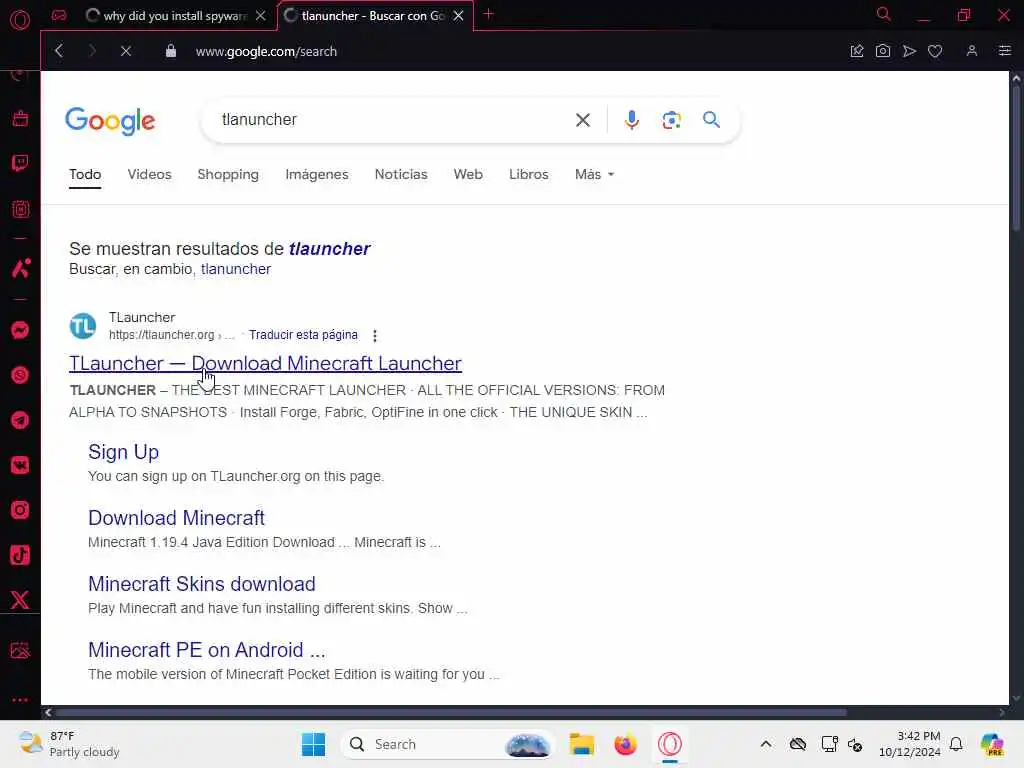Select the Noticias search tab
1024x768 pixels.
pyautogui.click(x=401, y=174)
